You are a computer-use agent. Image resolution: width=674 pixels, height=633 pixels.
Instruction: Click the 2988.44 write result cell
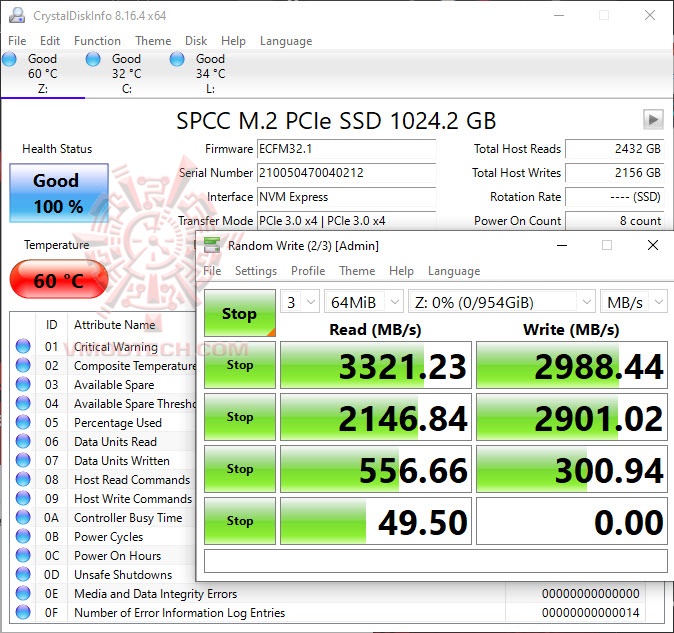pyautogui.click(x=572, y=365)
